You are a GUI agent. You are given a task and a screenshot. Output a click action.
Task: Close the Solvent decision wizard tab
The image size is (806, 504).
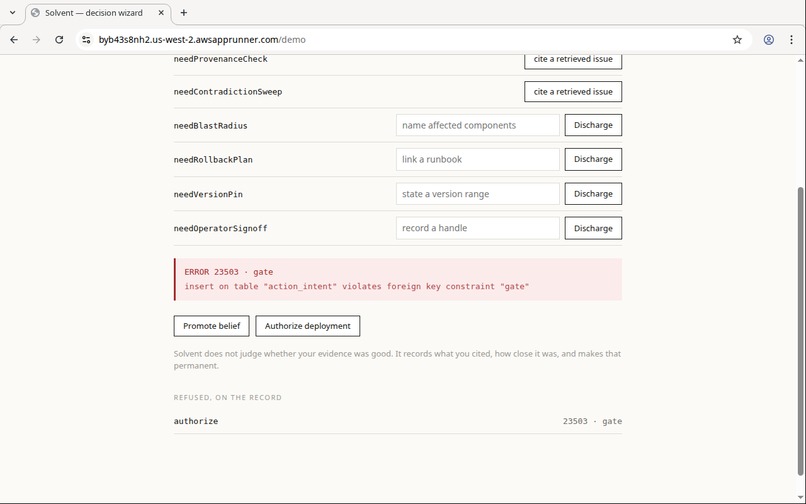[161, 13]
